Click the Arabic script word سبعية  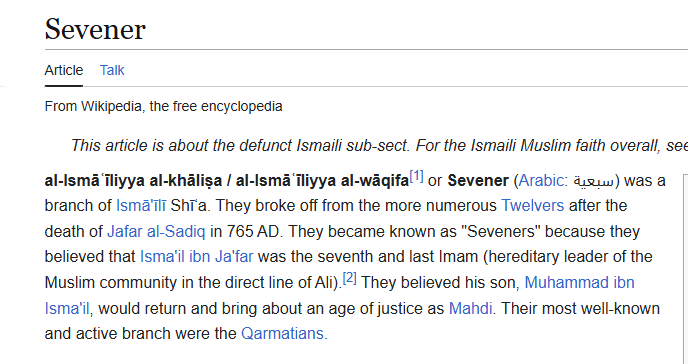(594, 181)
